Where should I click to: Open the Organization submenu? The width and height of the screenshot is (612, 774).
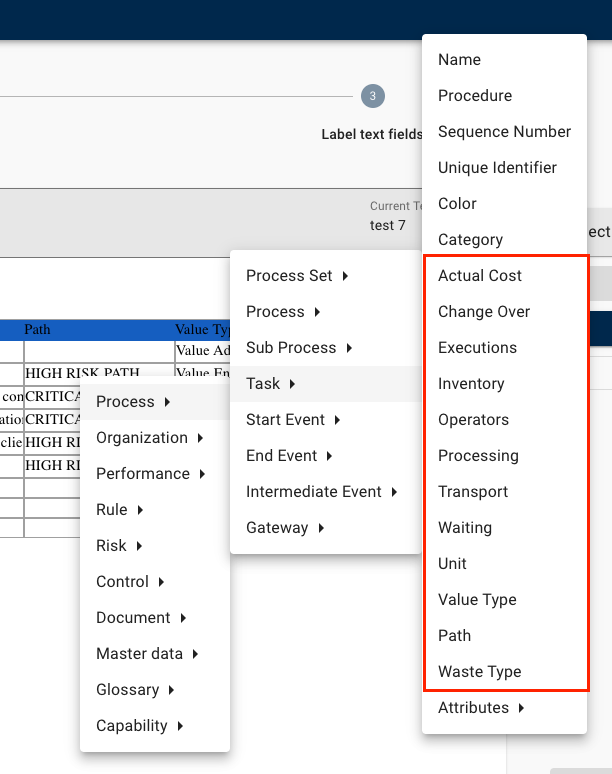[x=150, y=438]
